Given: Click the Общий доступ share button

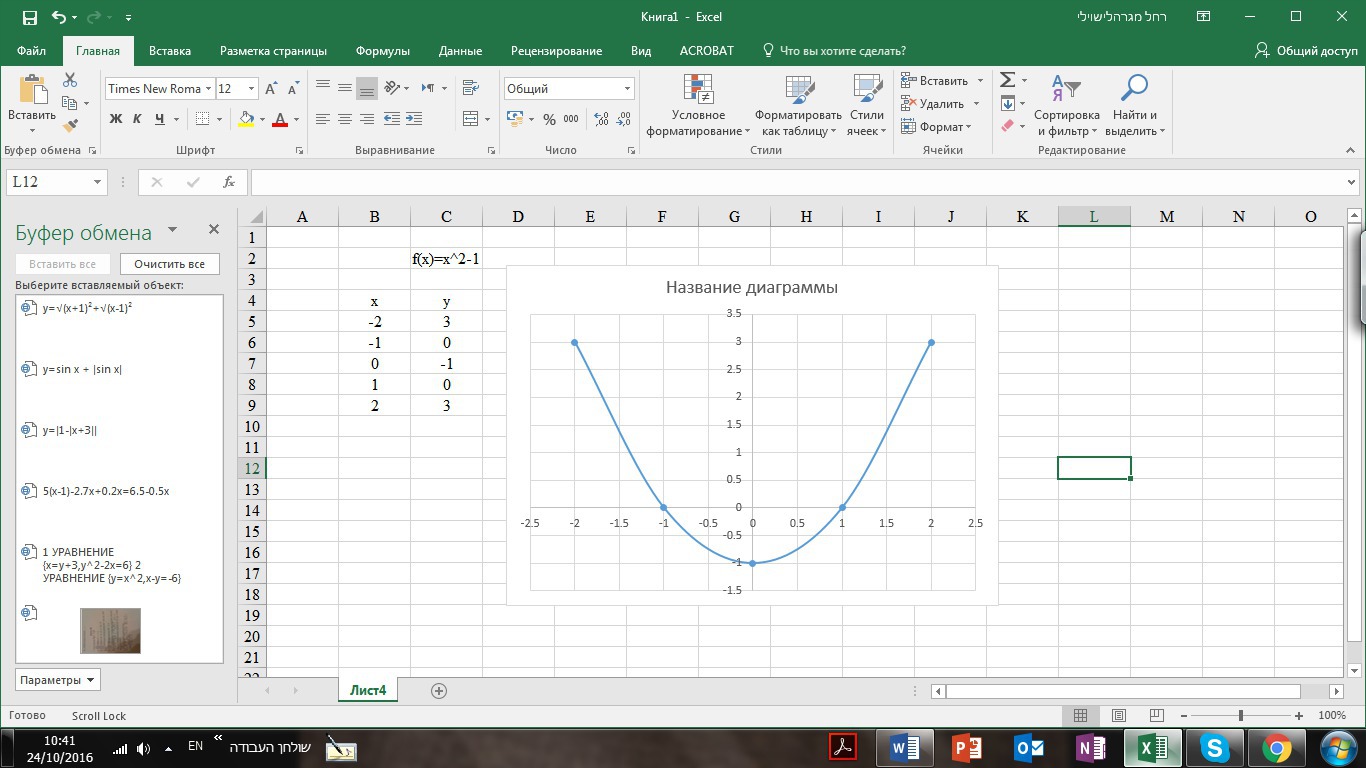Looking at the screenshot, I should [1306, 51].
